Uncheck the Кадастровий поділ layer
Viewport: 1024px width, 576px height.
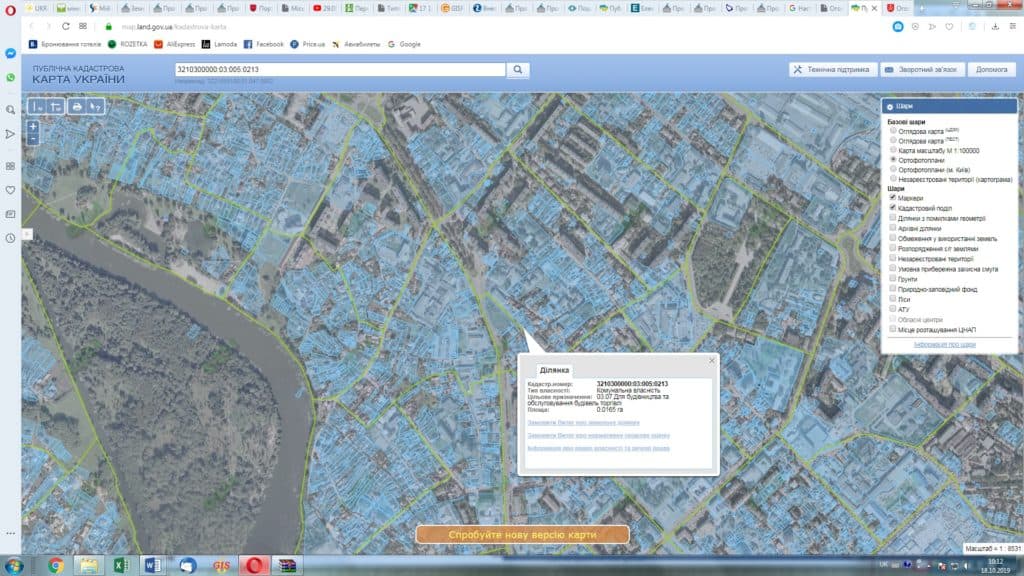(x=893, y=208)
